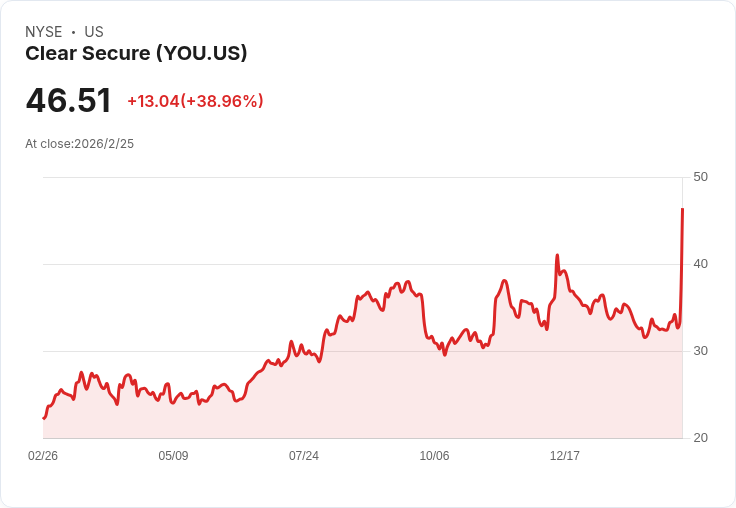736x508 pixels.
Task: Click the December peak near 41 on the line
Action: [557, 256]
